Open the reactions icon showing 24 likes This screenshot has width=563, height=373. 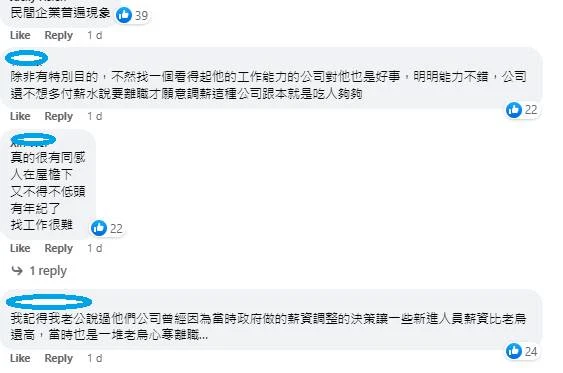pos(514,351)
